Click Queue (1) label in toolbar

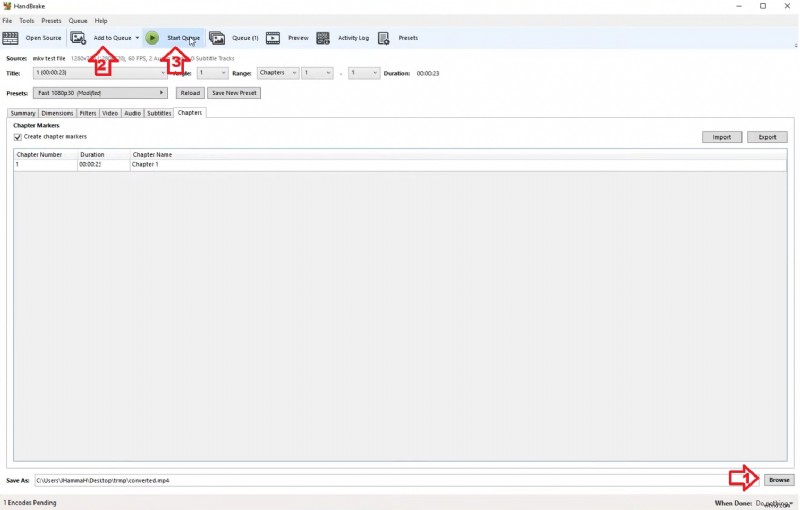coord(245,38)
